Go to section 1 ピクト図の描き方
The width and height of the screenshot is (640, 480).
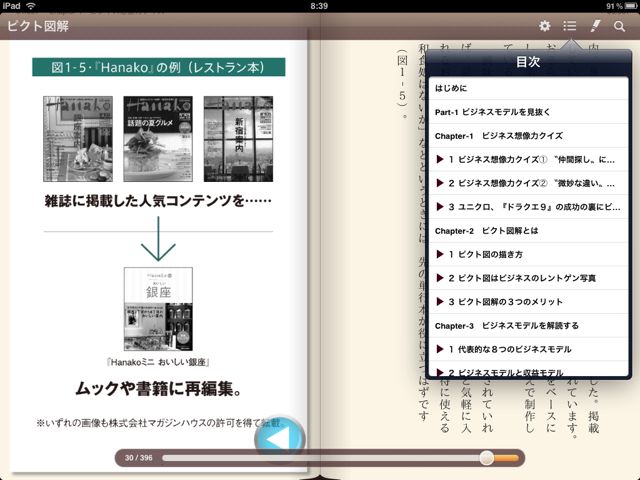[528, 254]
